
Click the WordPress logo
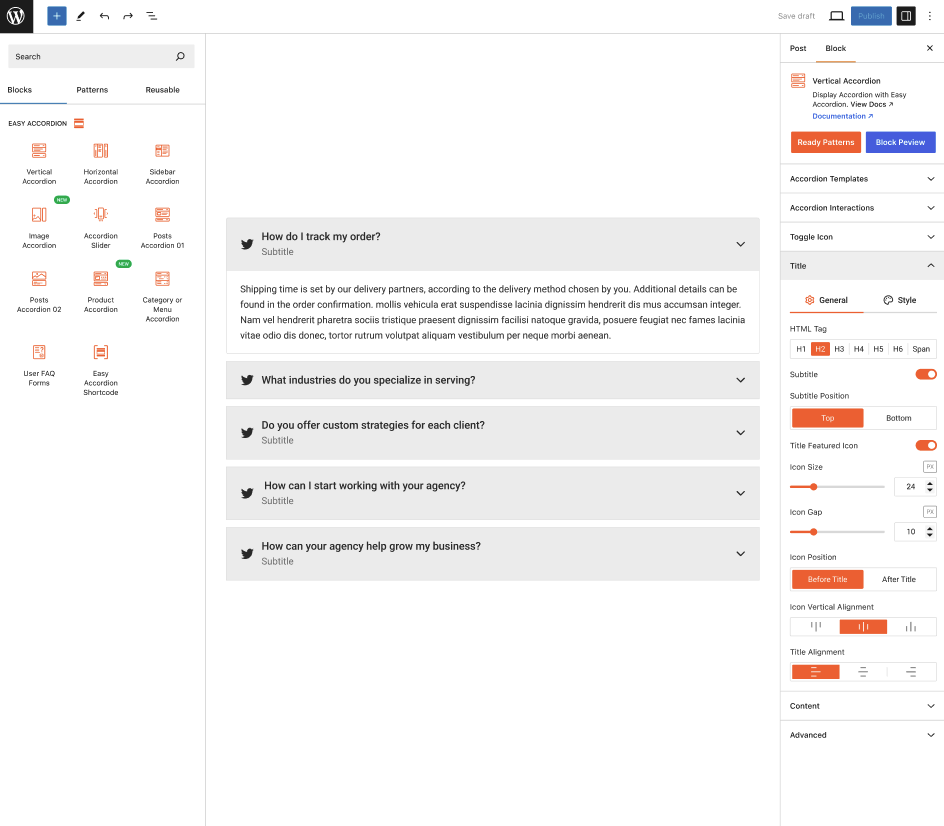pyautogui.click(x=16, y=16)
